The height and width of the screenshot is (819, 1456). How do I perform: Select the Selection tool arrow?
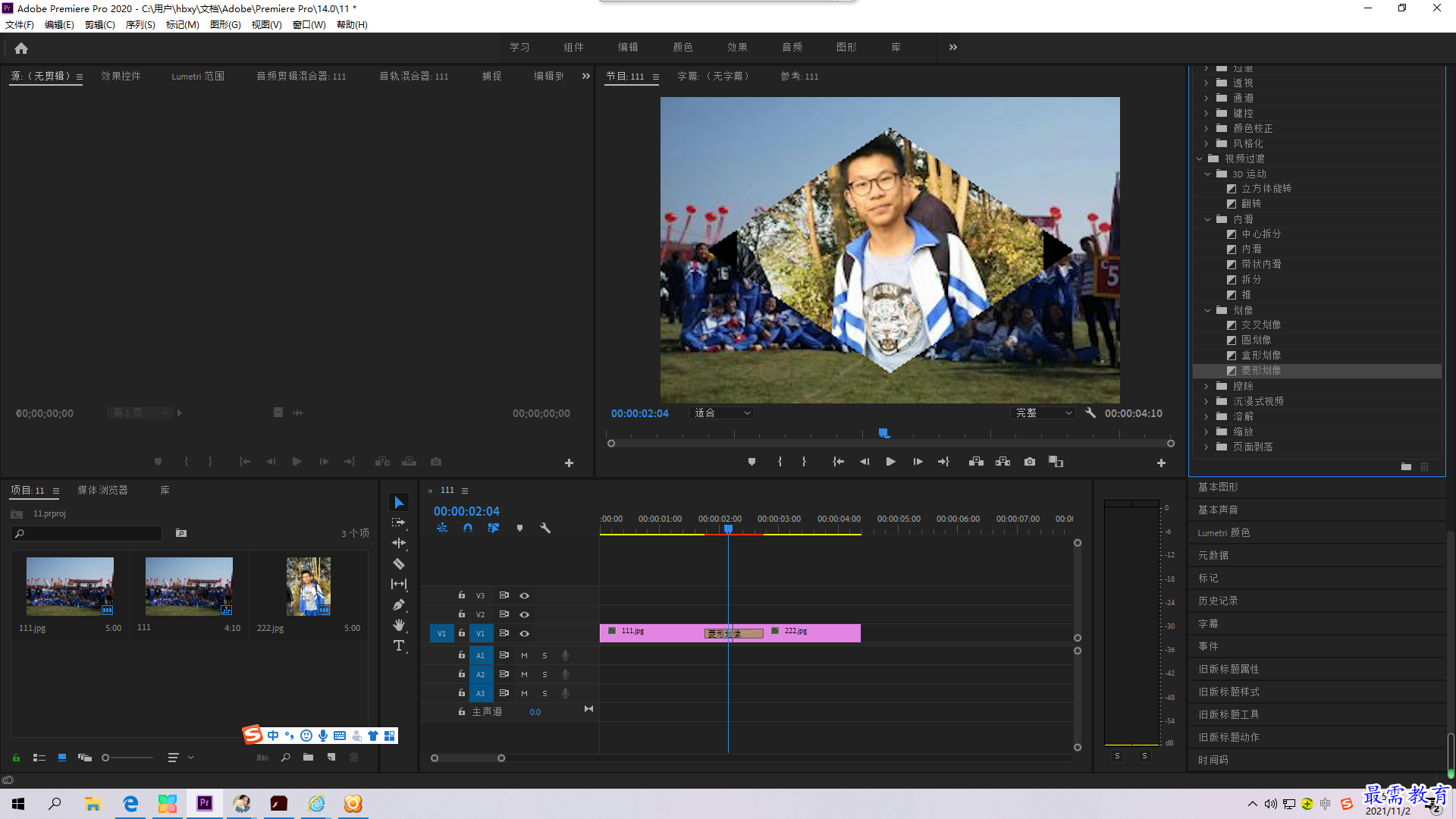click(x=399, y=503)
